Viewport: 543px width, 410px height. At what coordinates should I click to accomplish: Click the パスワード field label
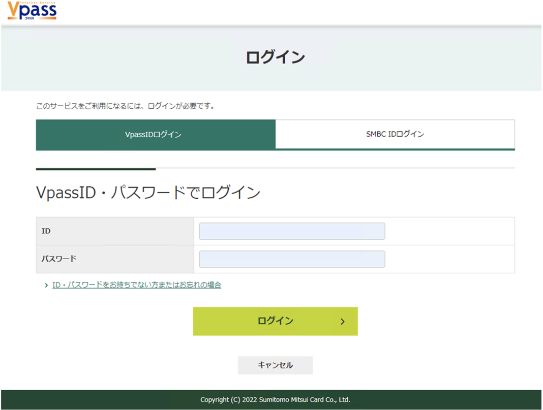[x=59, y=259]
